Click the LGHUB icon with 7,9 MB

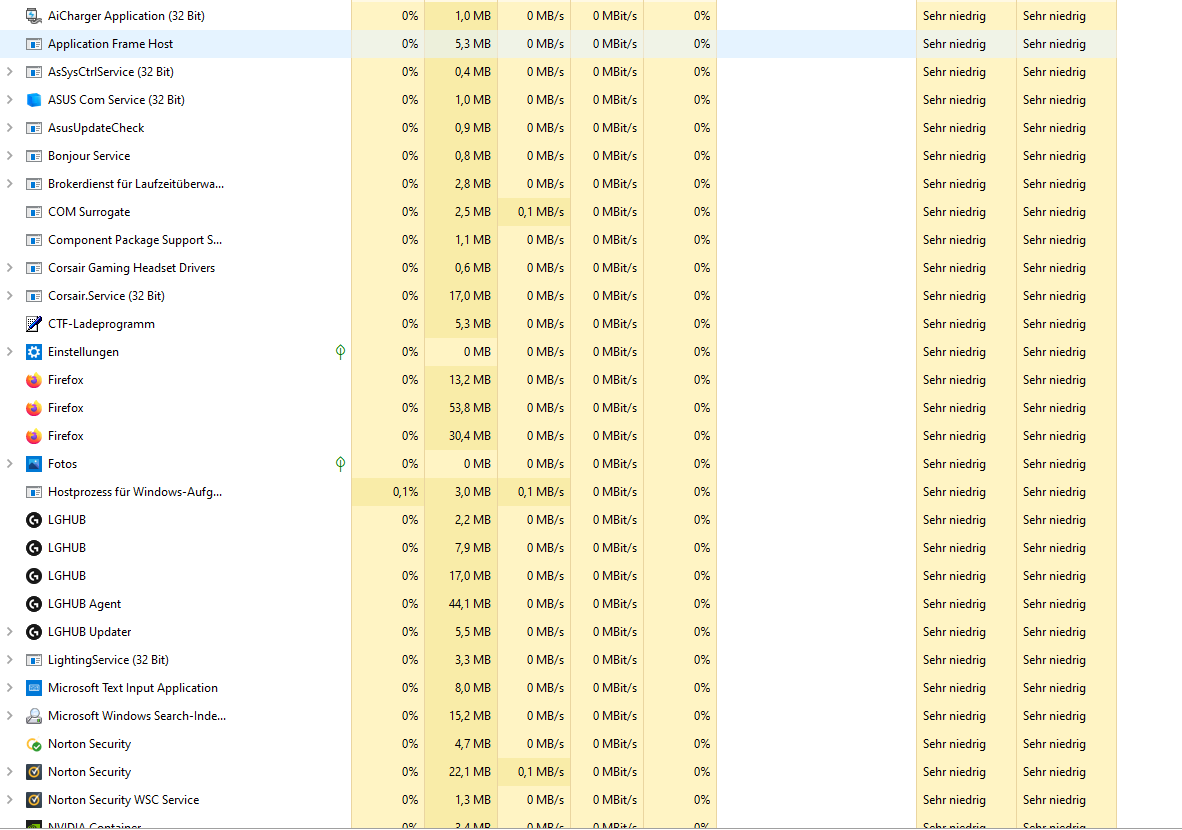point(33,548)
